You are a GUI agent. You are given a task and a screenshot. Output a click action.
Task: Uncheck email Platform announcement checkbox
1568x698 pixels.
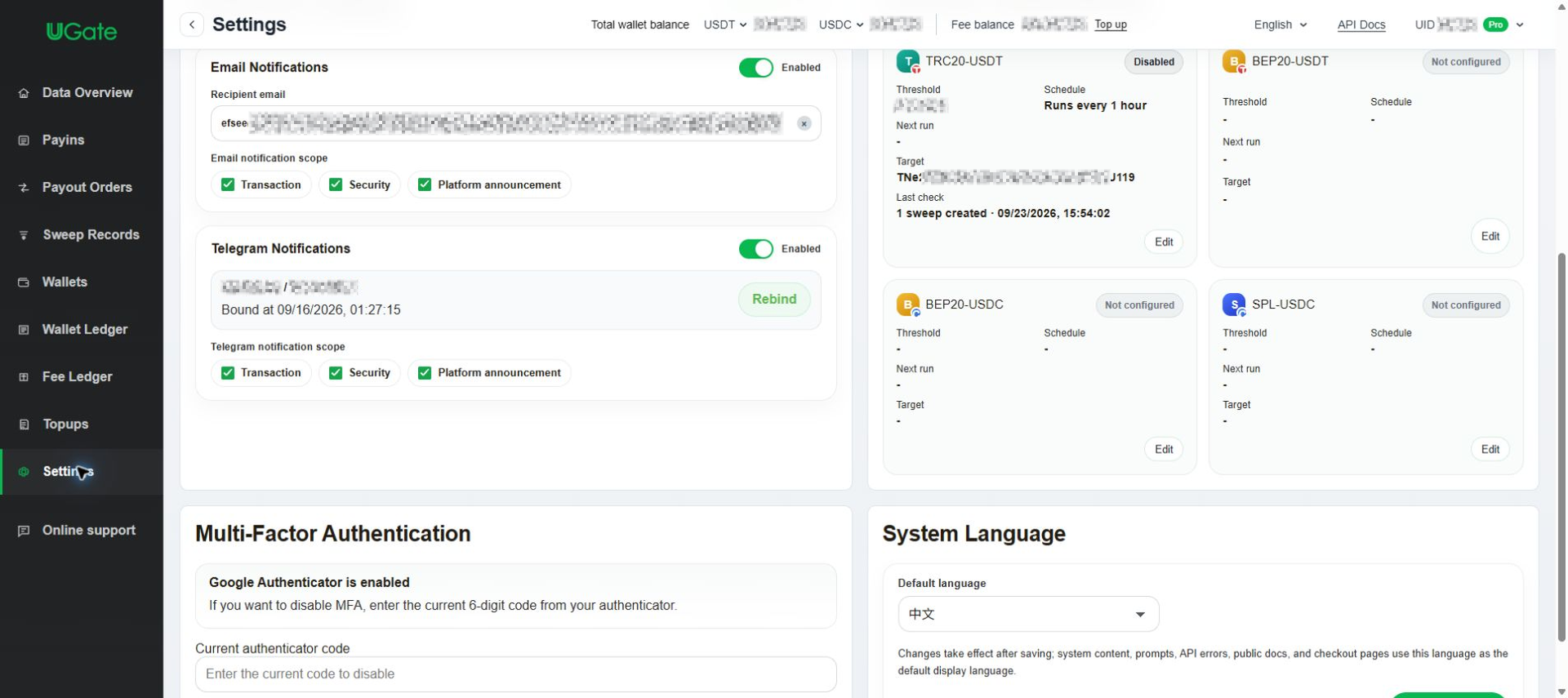[x=425, y=185]
